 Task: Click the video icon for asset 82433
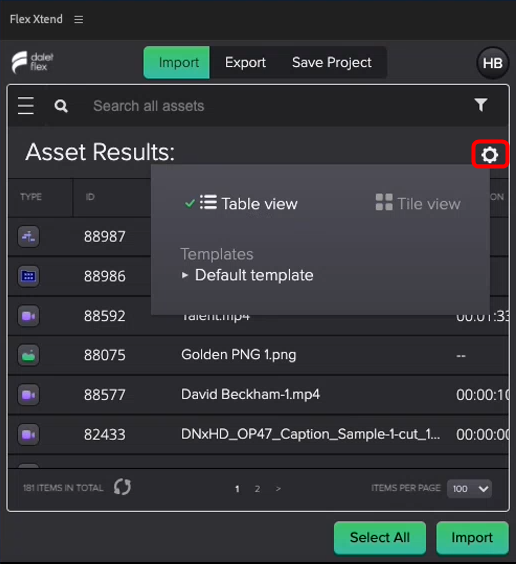point(28,435)
